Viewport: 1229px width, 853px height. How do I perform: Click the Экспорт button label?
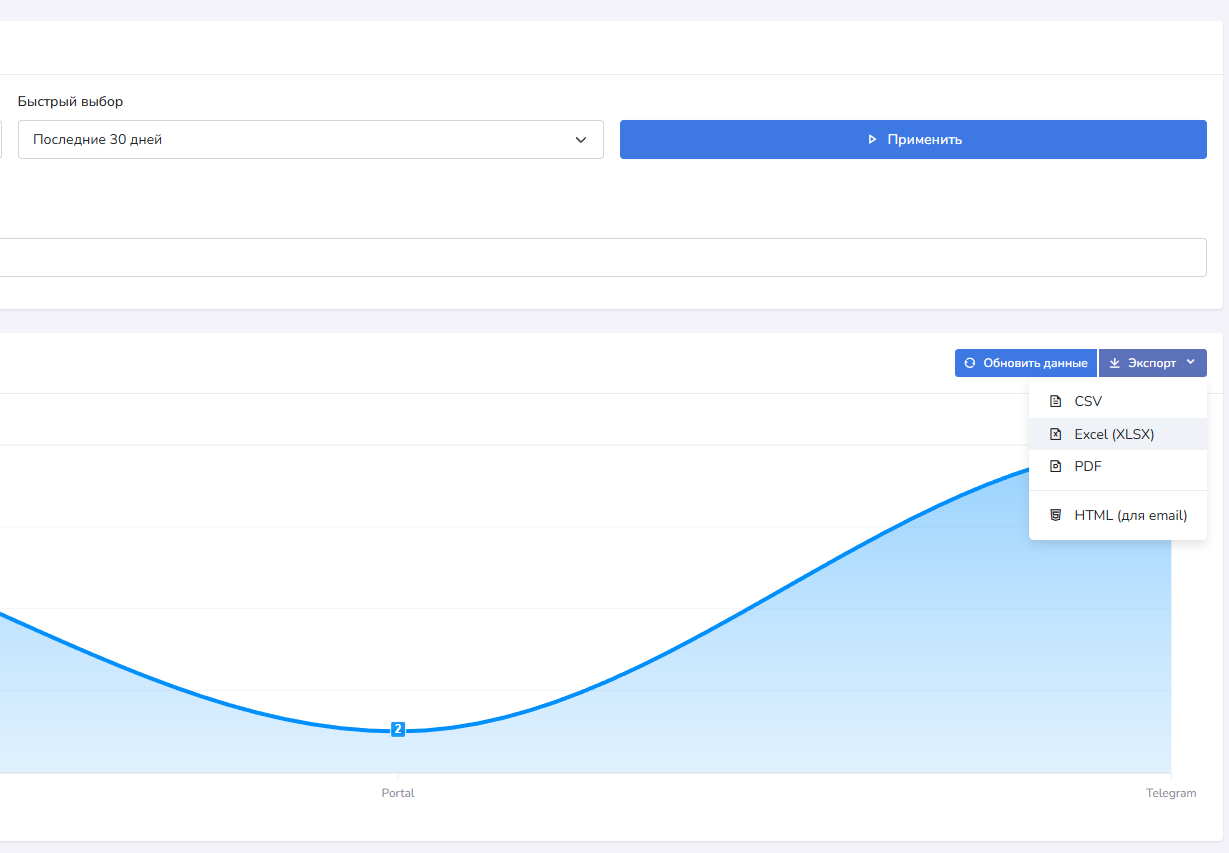click(1151, 363)
